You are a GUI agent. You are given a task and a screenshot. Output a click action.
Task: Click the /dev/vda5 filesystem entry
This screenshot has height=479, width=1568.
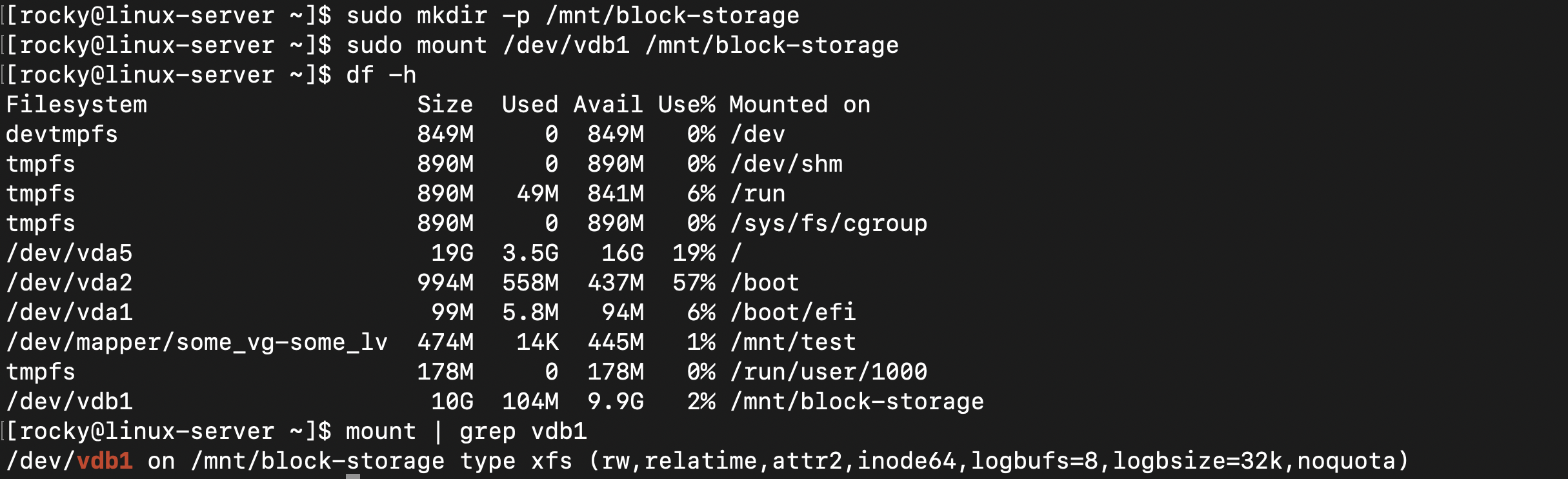tap(69, 253)
